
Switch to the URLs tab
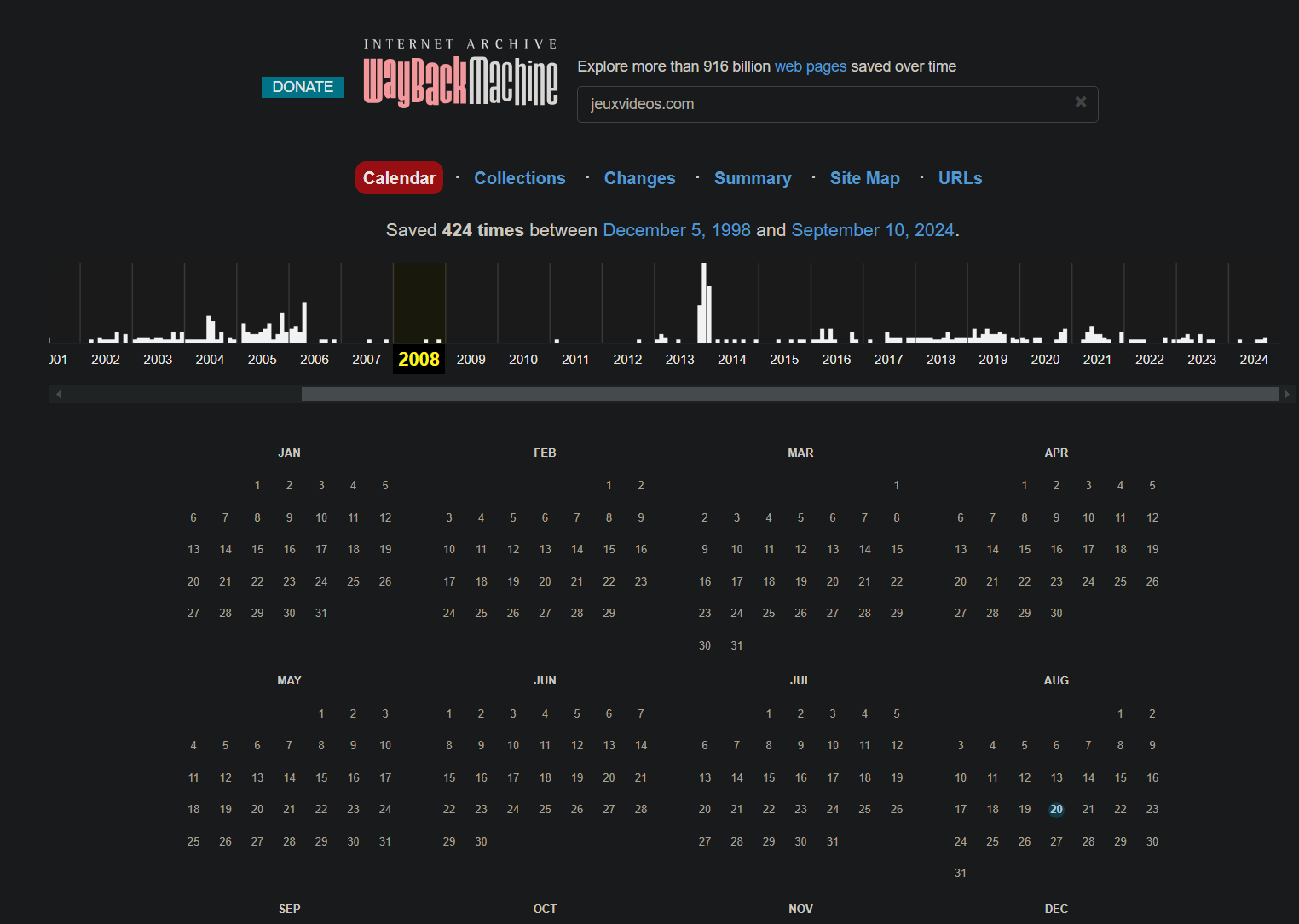[x=960, y=178]
